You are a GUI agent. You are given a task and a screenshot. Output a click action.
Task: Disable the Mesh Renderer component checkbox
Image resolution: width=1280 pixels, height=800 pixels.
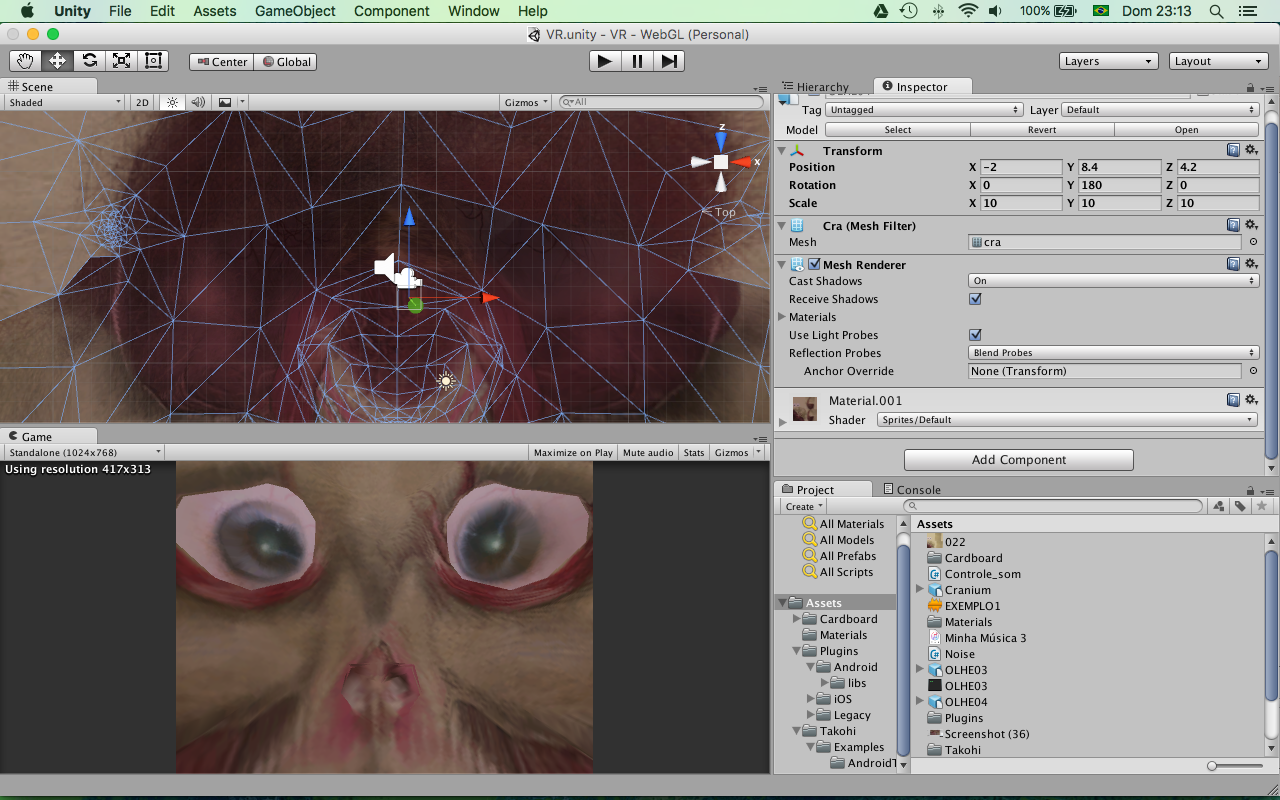pos(814,265)
